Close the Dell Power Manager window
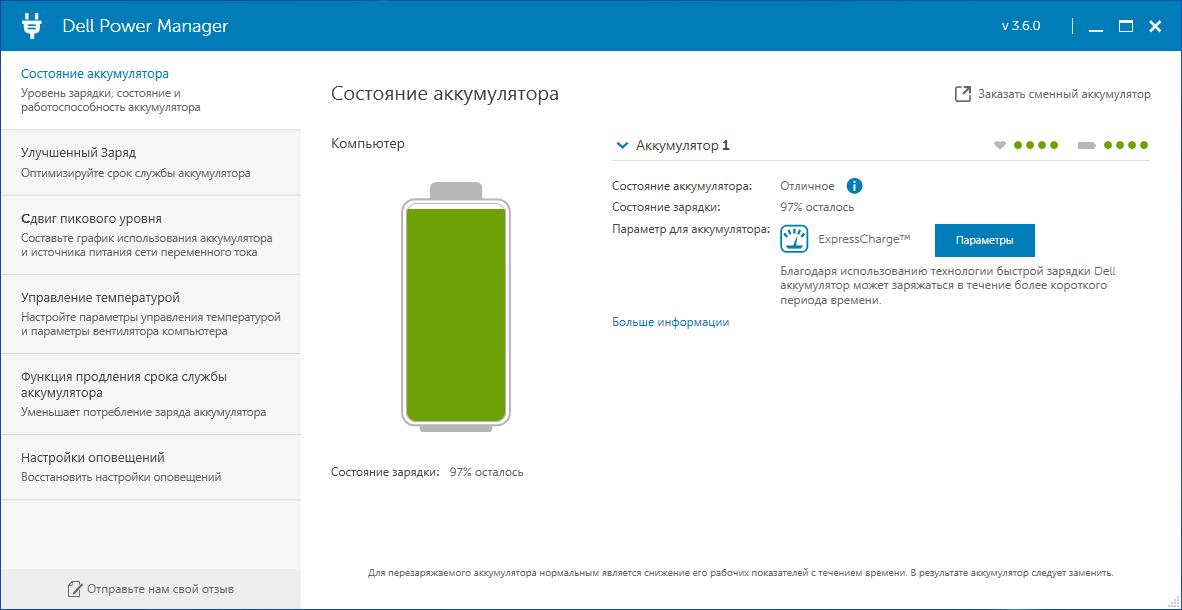 pos(1155,27)
